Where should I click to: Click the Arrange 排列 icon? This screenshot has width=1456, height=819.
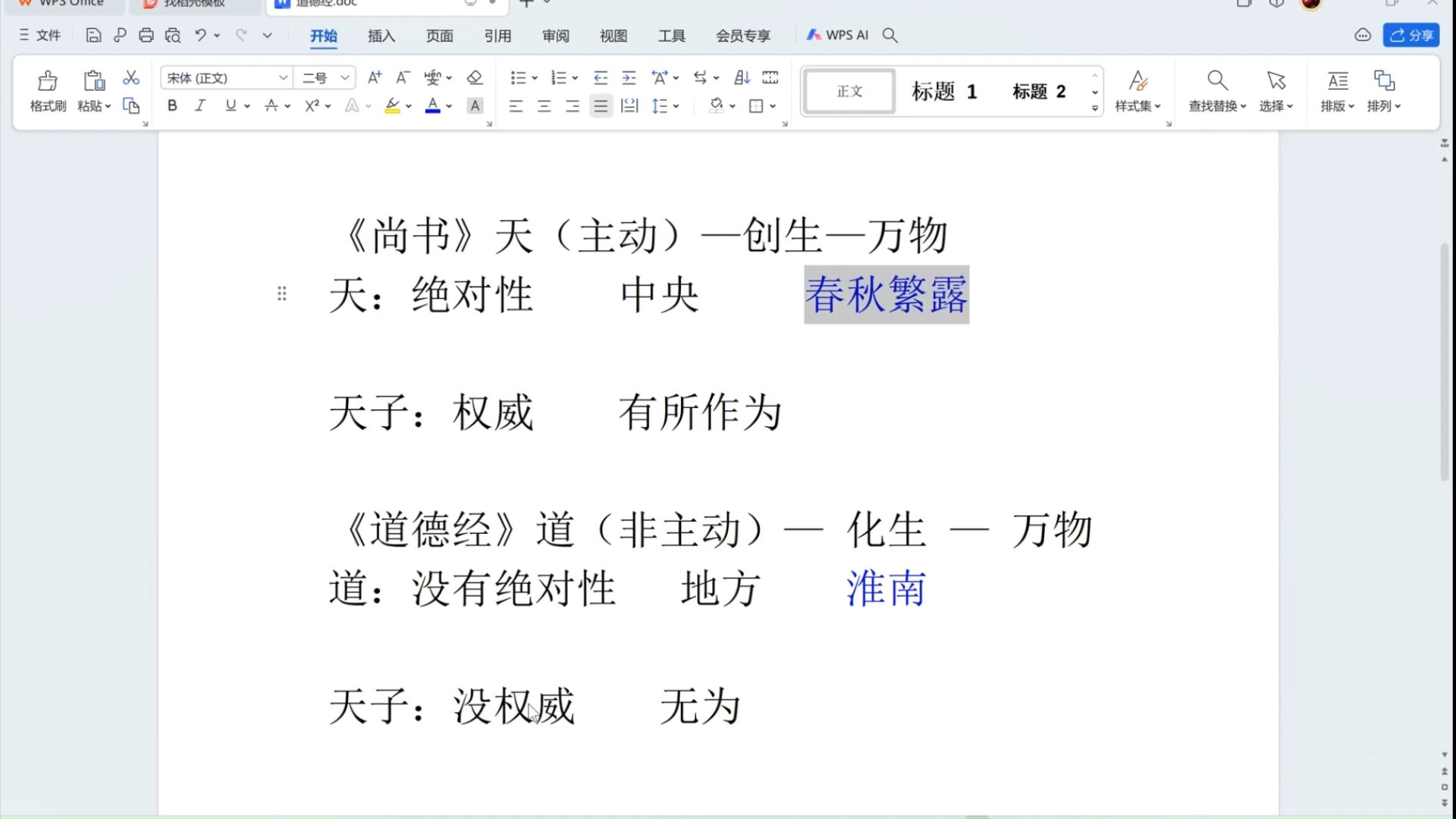coord(1384,80)
